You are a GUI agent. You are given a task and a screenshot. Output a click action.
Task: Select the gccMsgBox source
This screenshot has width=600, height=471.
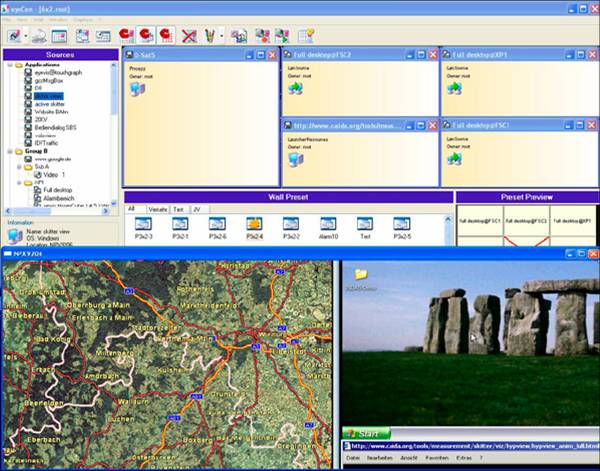pos(49,80)
